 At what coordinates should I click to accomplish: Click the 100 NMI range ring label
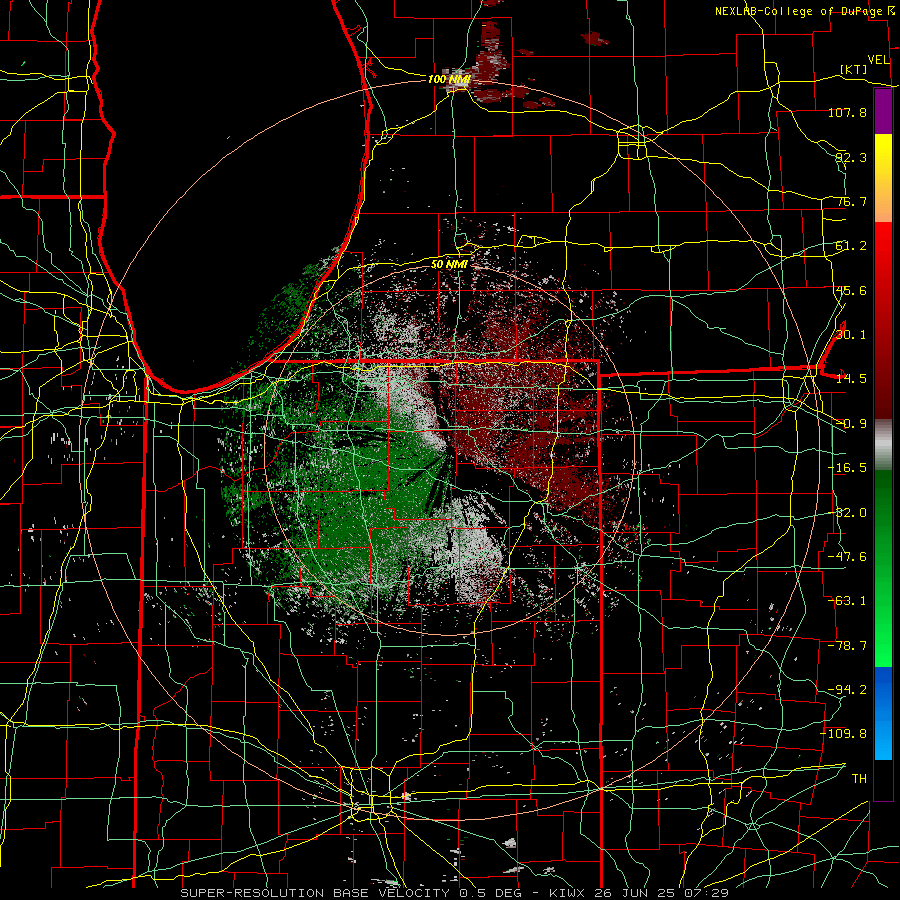click(x=449, y=79)
